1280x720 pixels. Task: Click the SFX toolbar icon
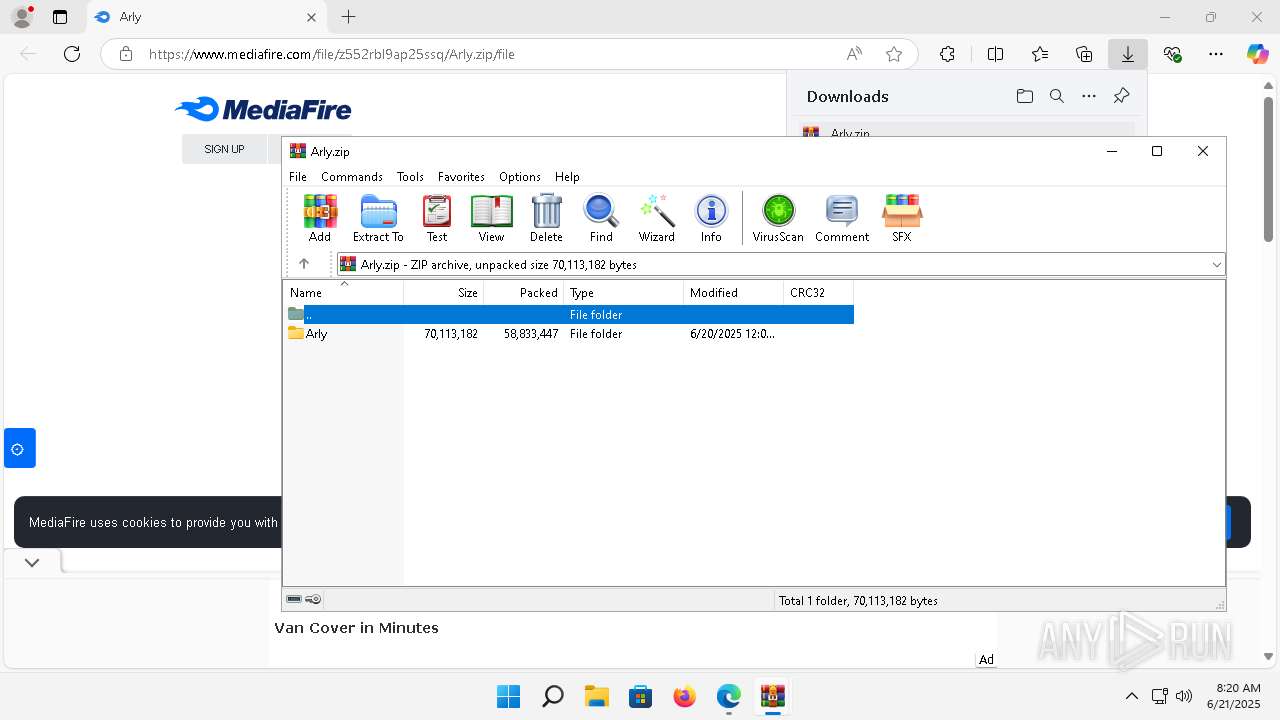click(x=902, y=218)
